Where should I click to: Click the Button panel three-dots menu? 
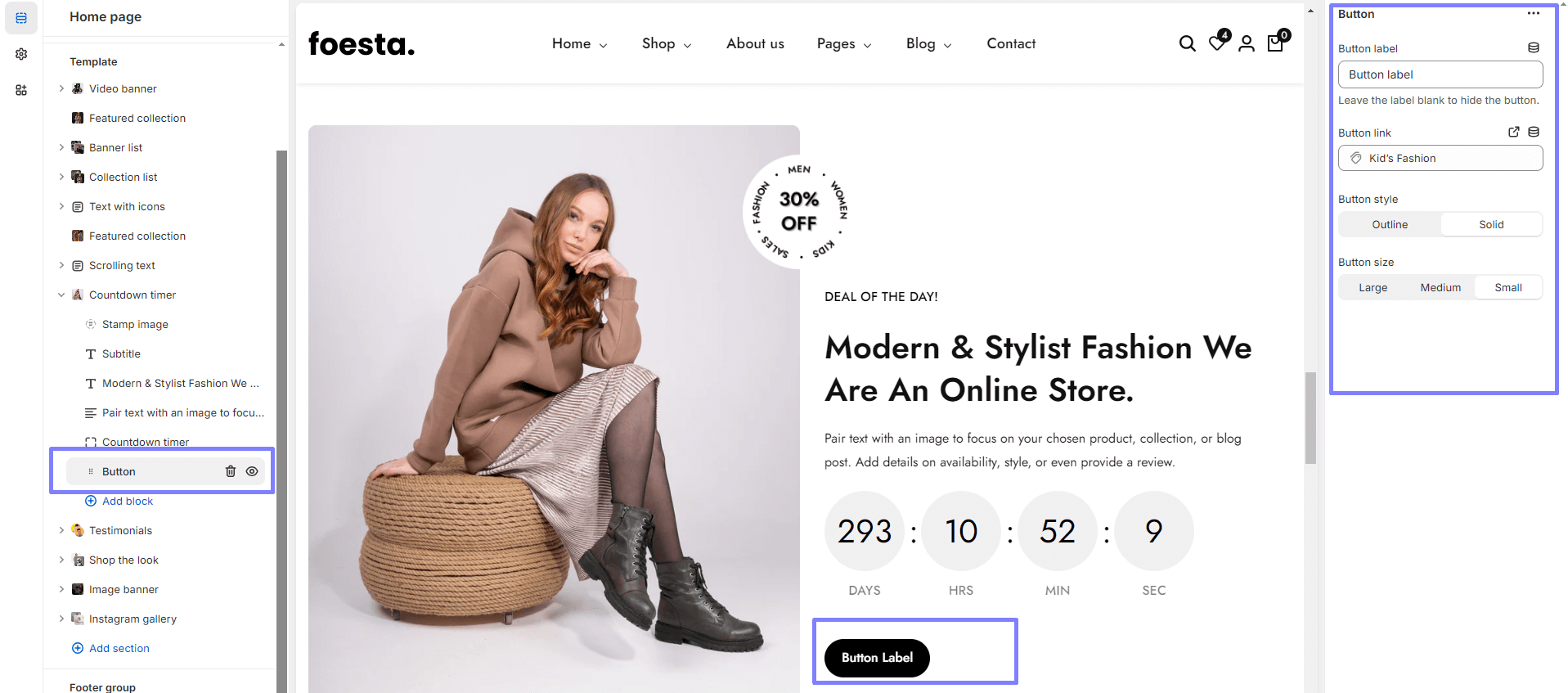point(1533,14)
